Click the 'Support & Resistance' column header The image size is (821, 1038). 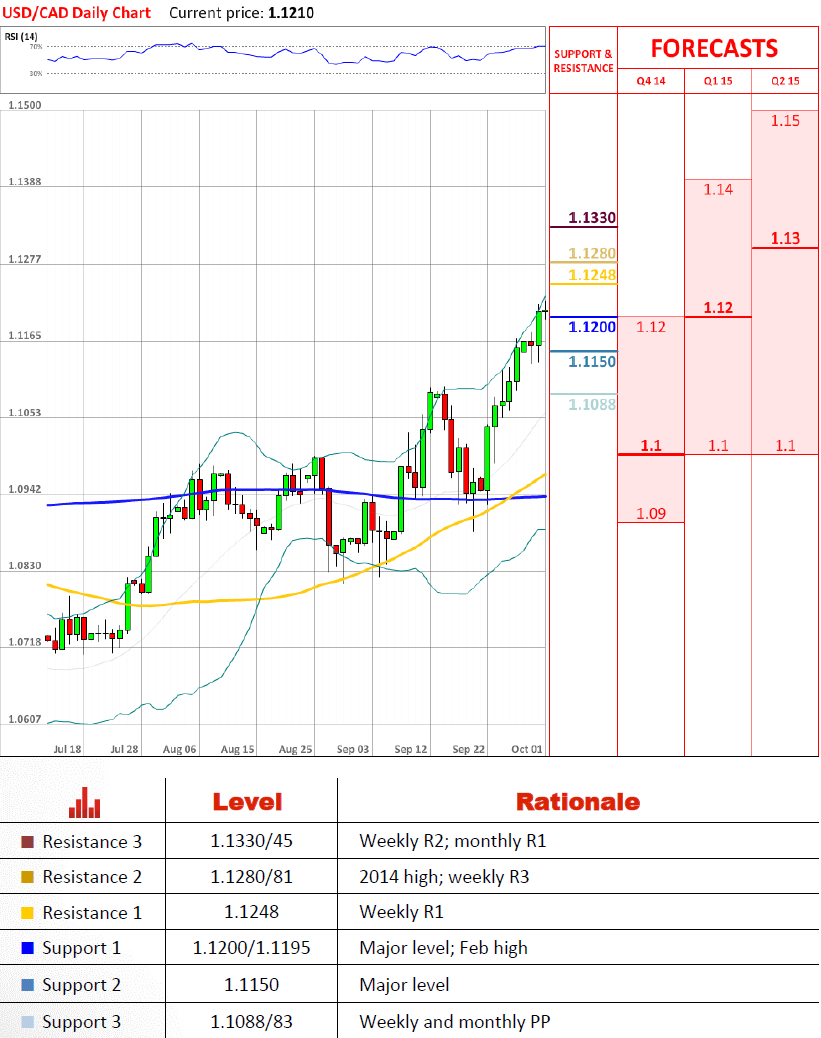click(583, 61)
